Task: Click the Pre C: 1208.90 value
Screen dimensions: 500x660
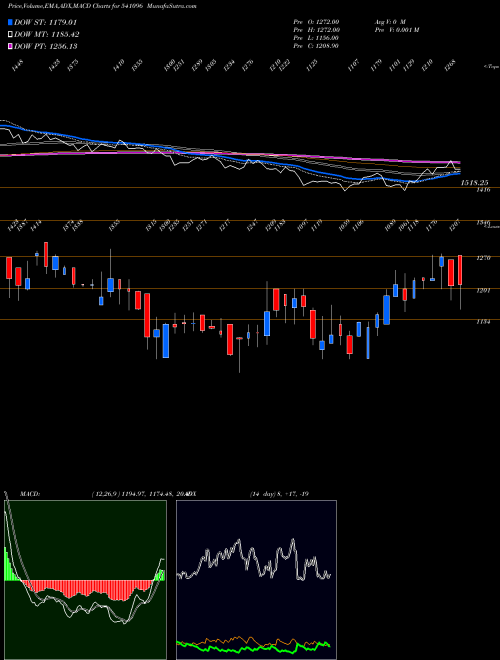Action: tap(317, 46)
